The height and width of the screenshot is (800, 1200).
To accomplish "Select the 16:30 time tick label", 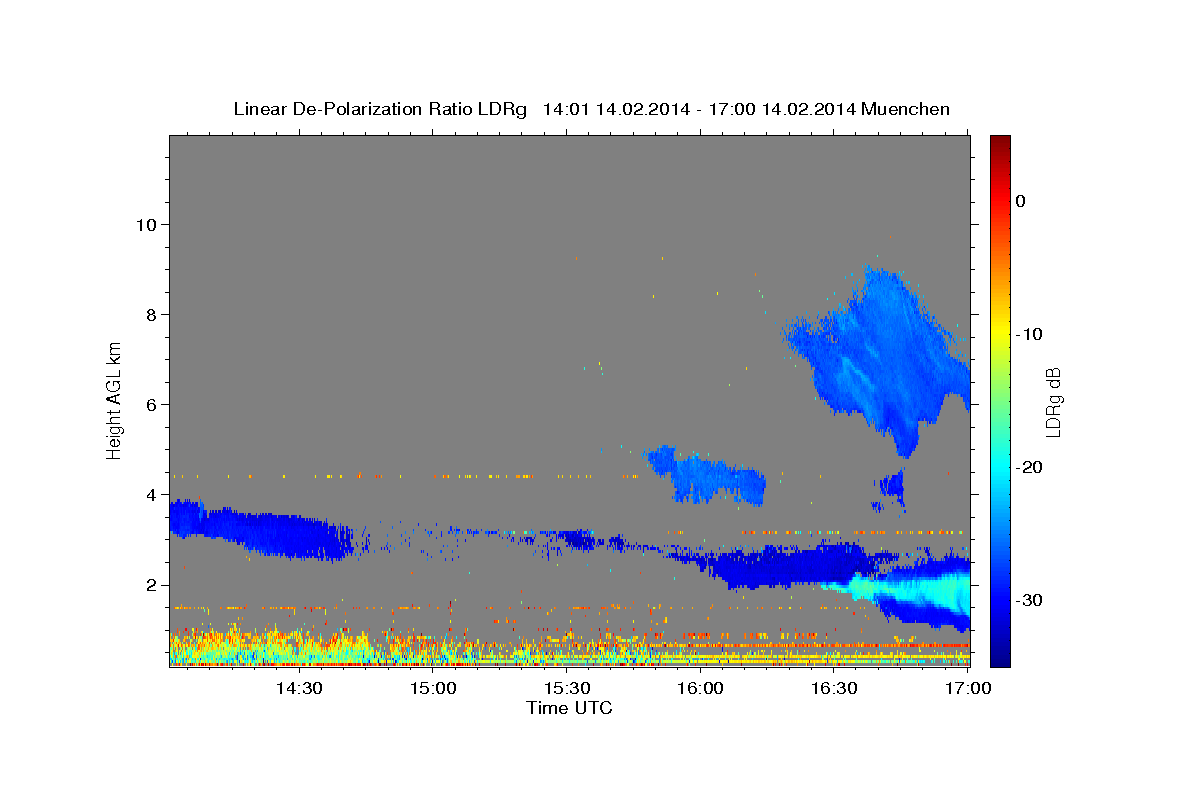I will pyautogui.click(x=834, y=689).
